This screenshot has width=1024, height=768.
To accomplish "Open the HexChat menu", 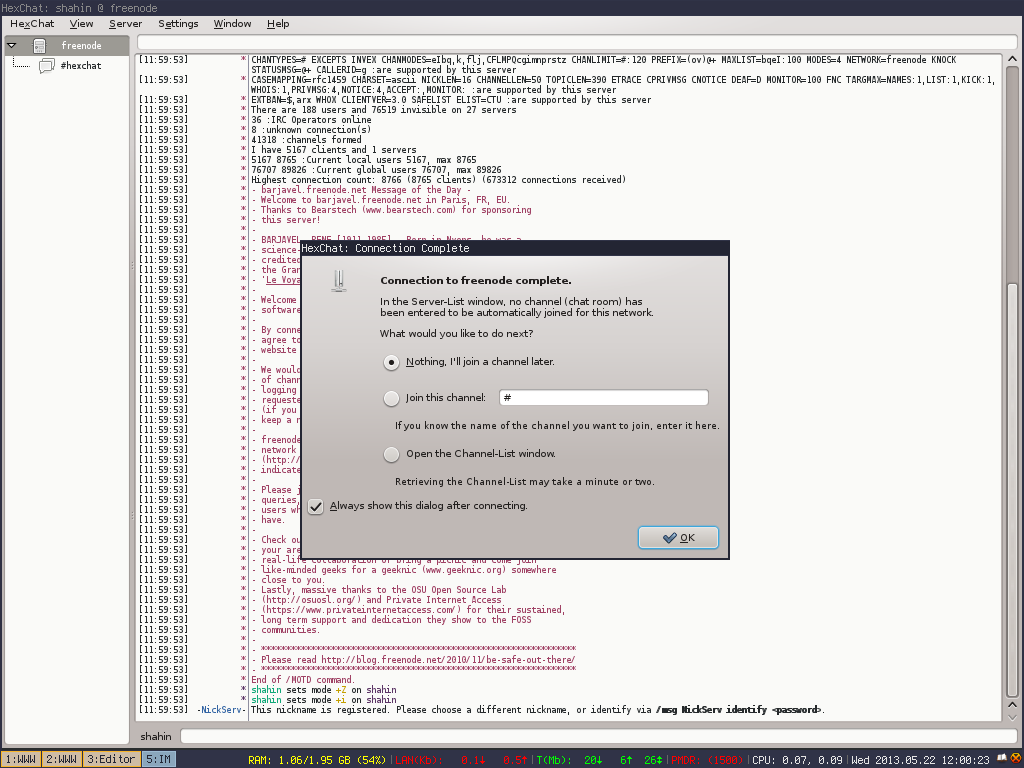I will click(x=32, y=24).
